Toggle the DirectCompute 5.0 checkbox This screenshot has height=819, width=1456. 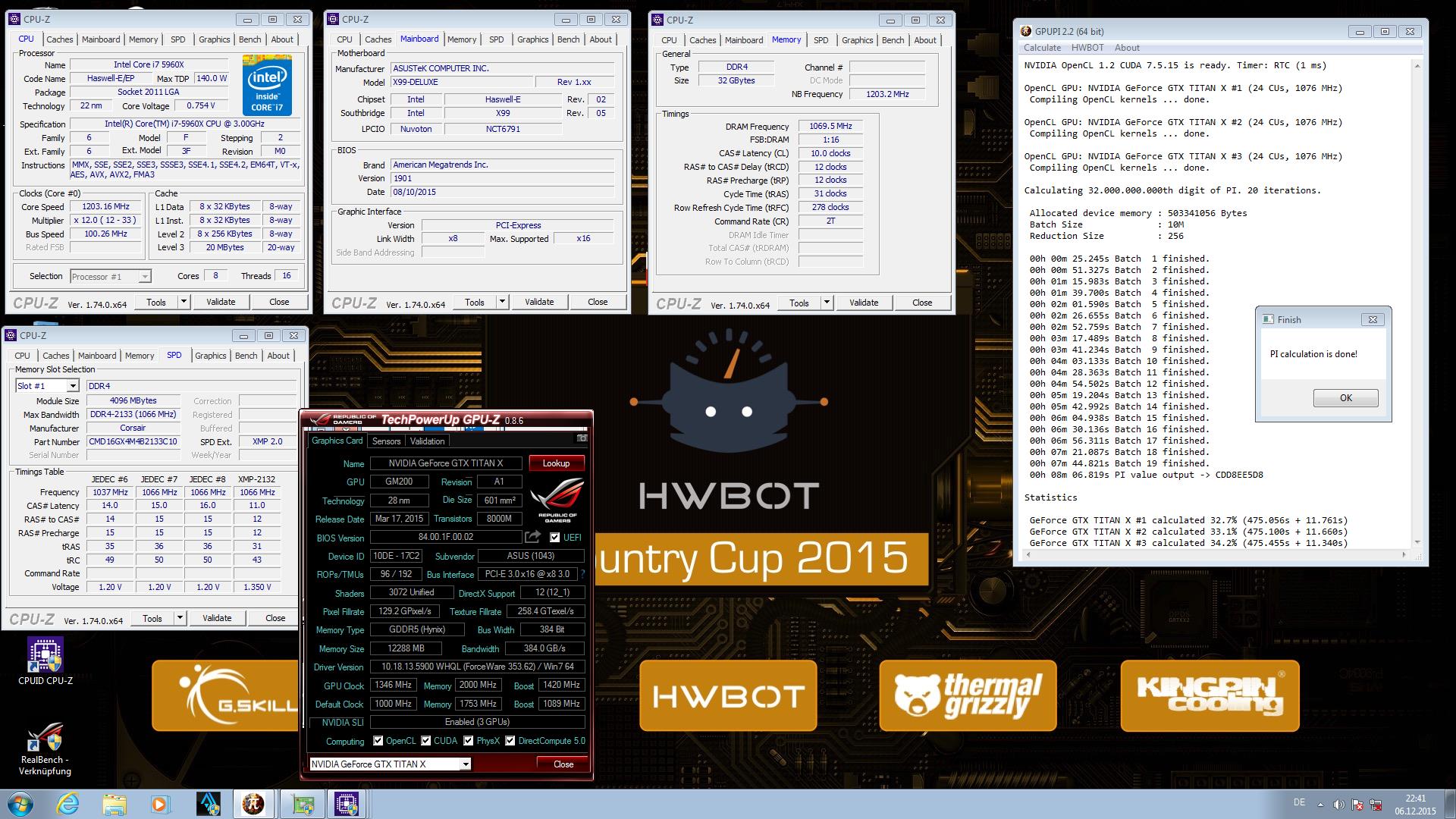pyautogui.click(x=510, y=741)
